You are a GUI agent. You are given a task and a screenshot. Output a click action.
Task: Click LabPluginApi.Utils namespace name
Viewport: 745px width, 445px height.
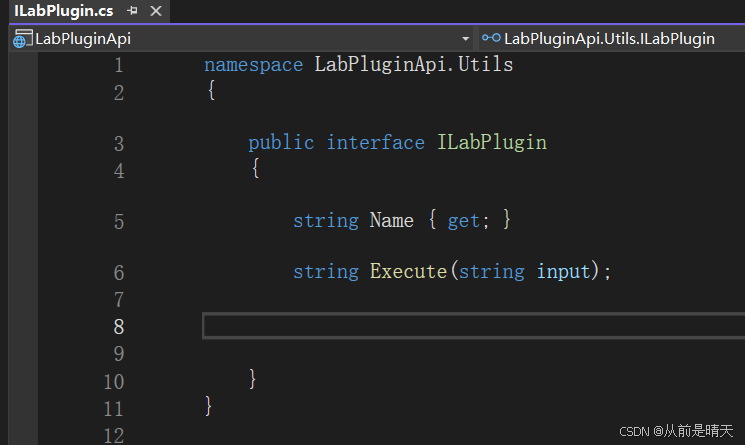point(414,64)
